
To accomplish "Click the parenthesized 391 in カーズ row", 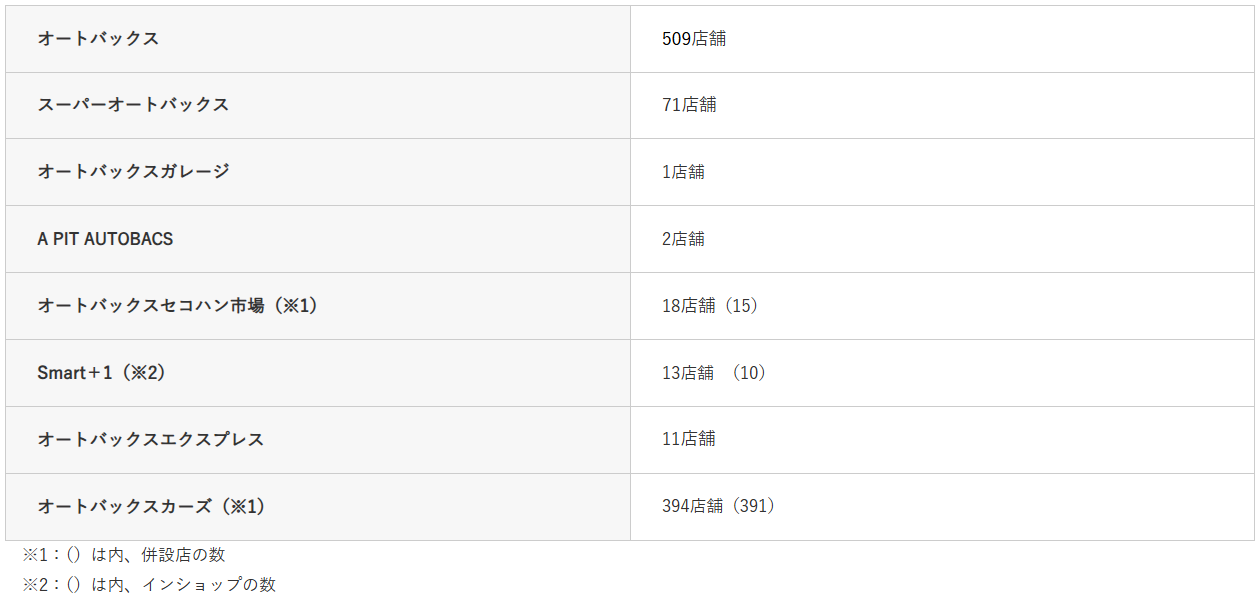I will [x=755, y=506].
